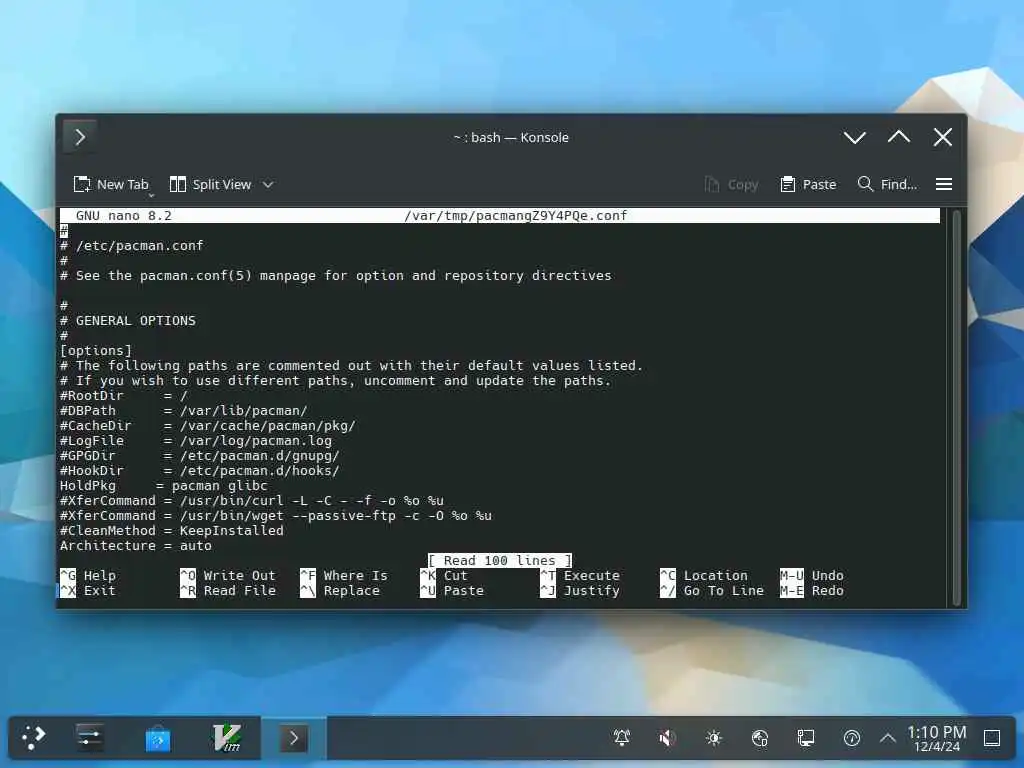Close the Konsole window
This screenshot has height=768, width=1024.
pos(942,137)
